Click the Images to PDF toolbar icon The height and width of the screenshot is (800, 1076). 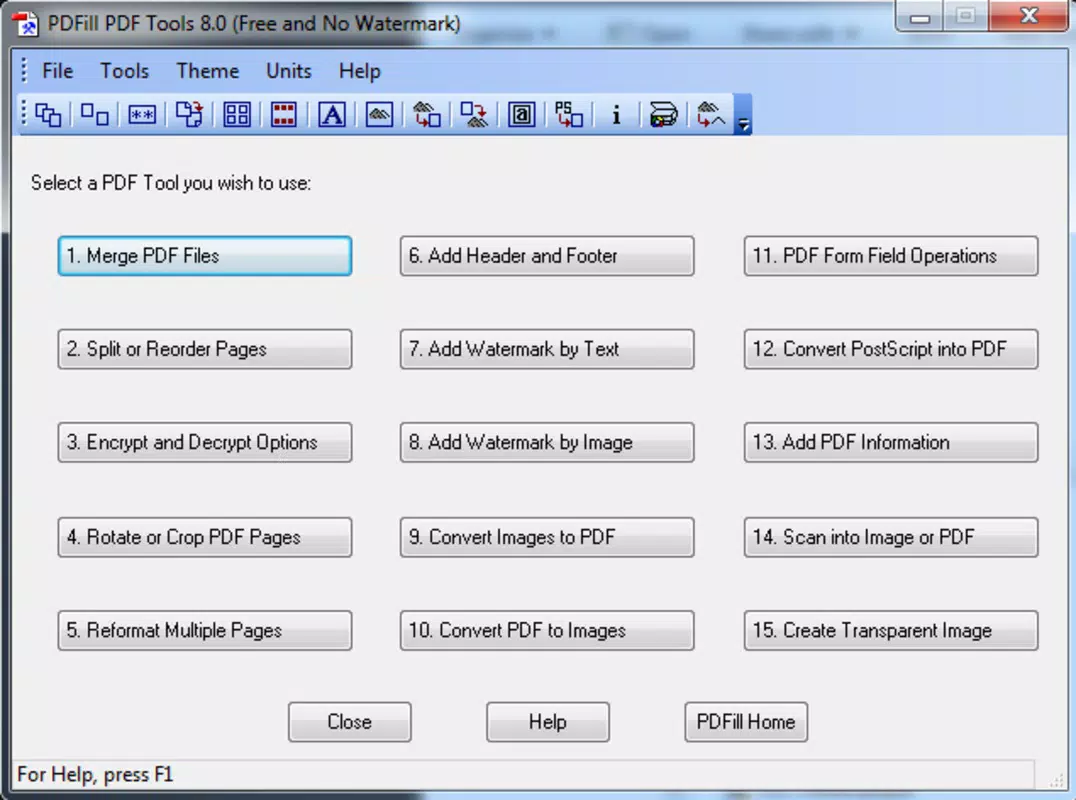pyautogui.click(x=427, y=115)
